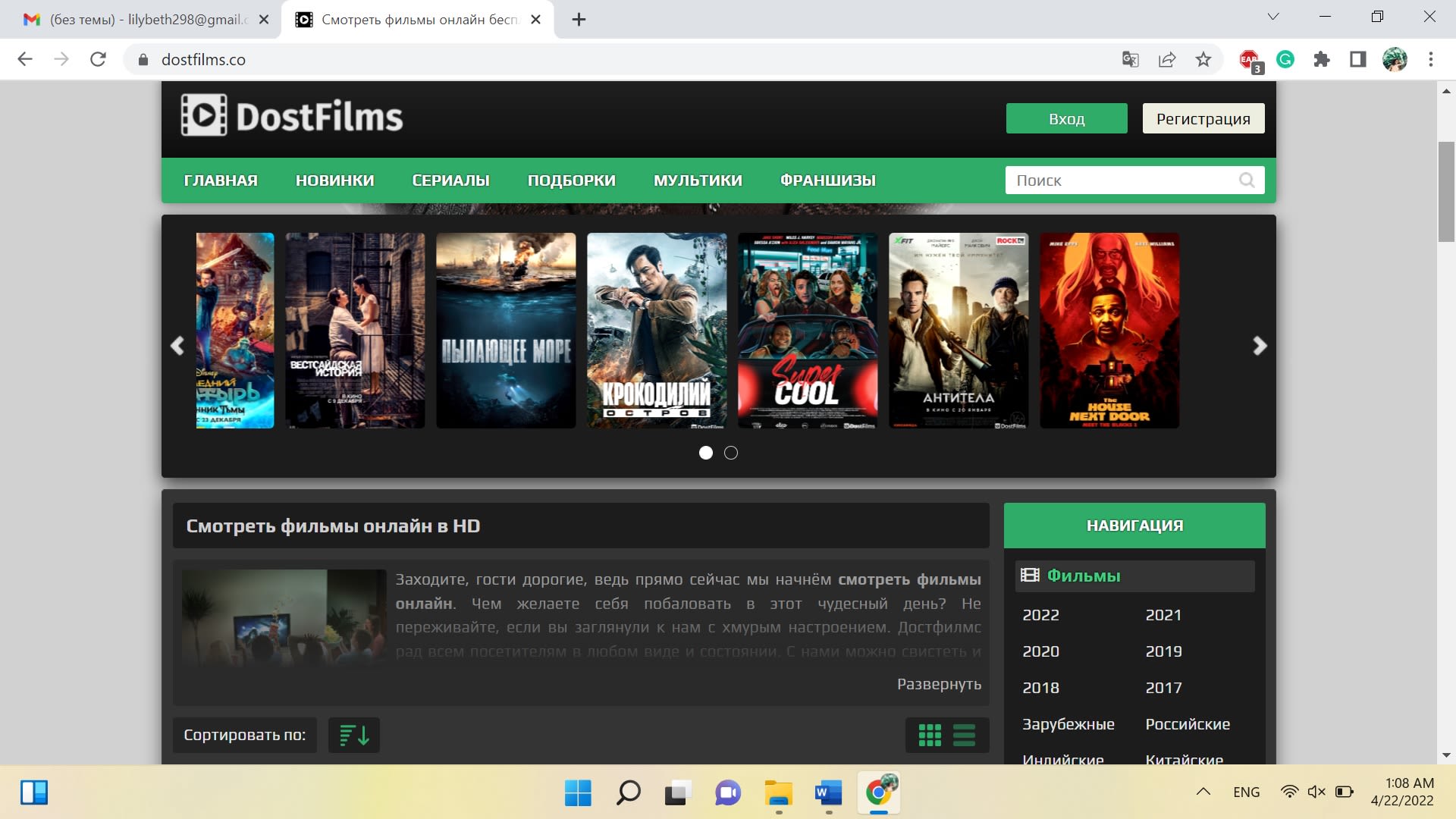Select second carousel page dot
1456x819 pixels.
731,453
